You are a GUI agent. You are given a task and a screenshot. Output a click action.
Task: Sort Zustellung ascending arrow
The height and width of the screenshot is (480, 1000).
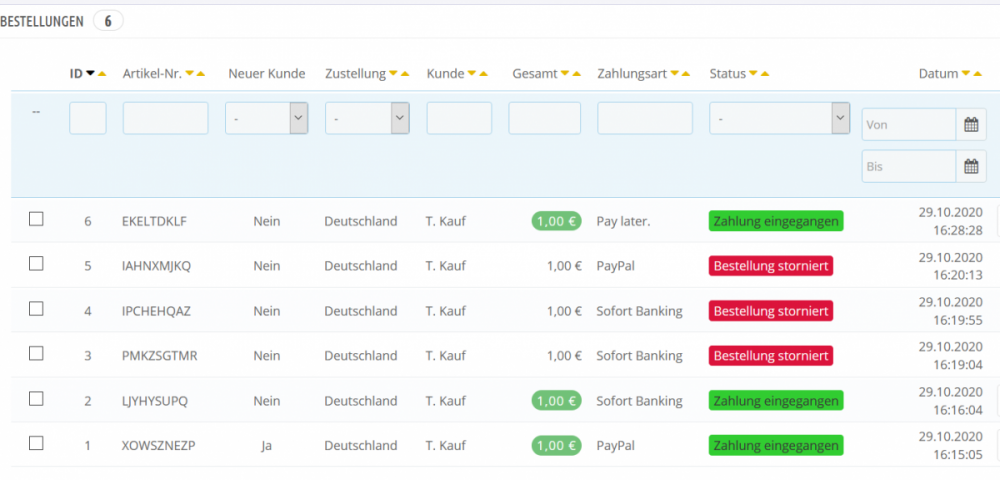coord(404,73)
